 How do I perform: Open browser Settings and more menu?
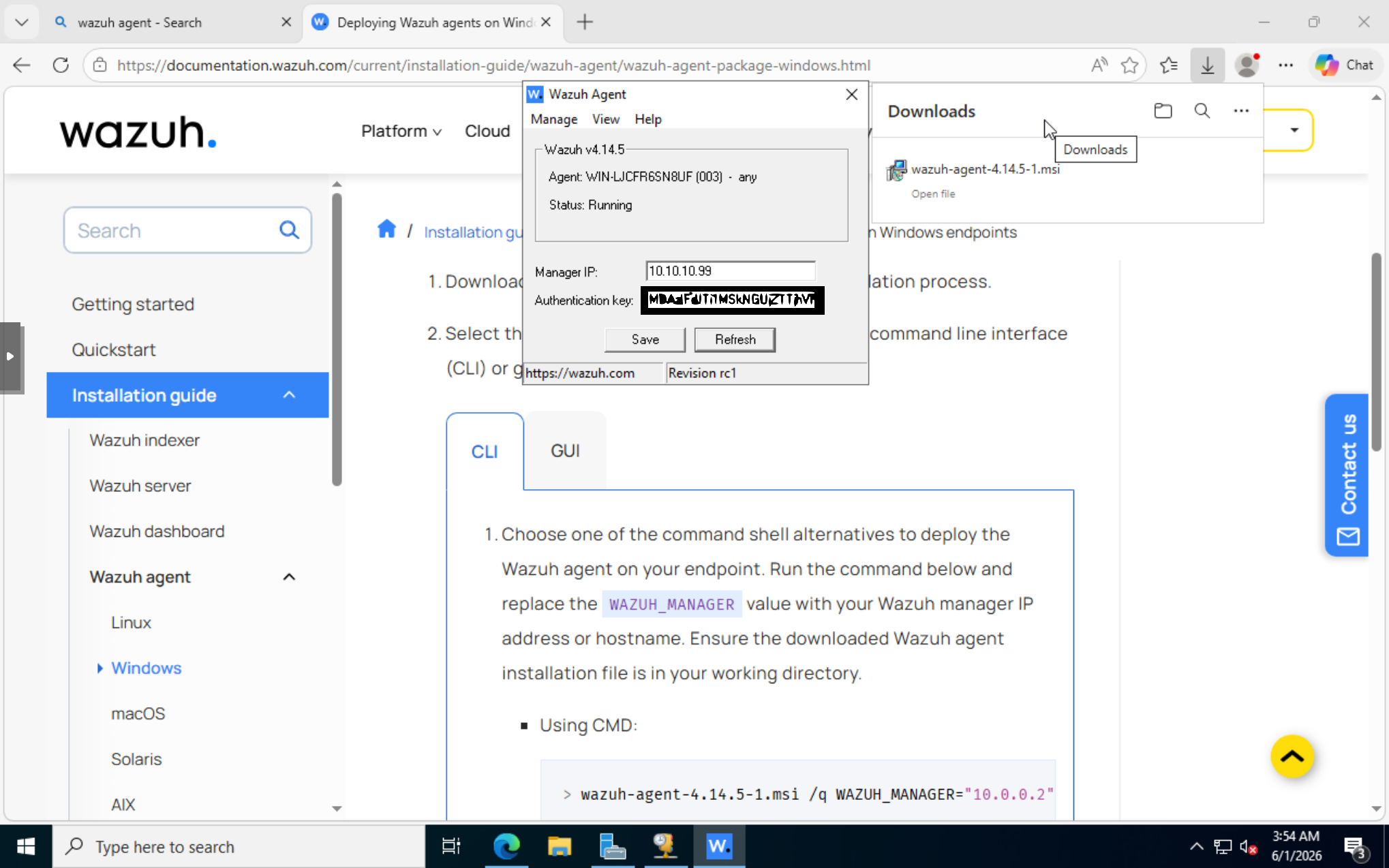pos(1285,65)
